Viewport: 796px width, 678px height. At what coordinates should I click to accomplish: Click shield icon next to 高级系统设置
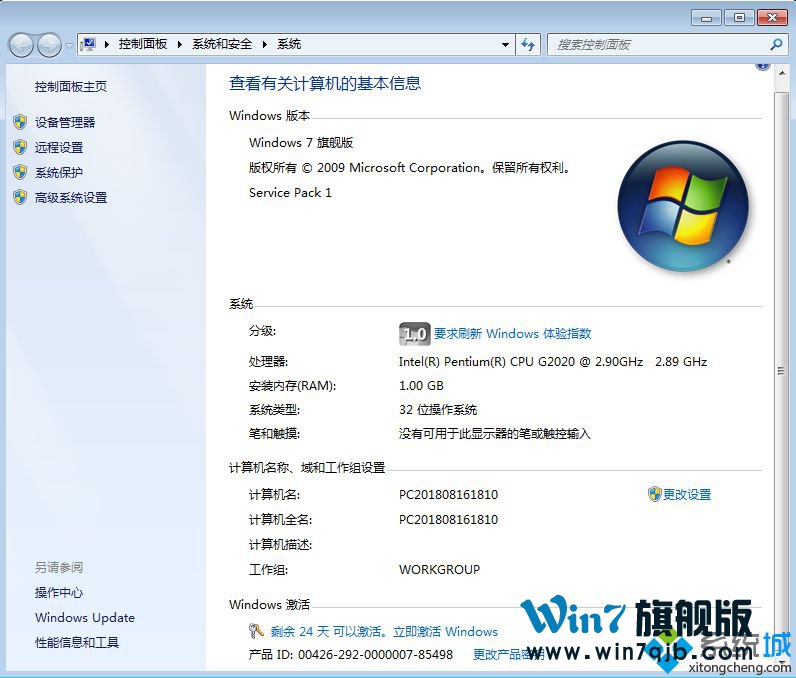pyautogui.click(x=20, y=197)
